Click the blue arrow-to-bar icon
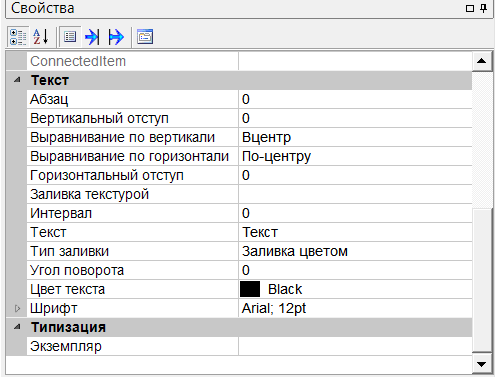Screen dimensions: 496x377 point(92,37)
